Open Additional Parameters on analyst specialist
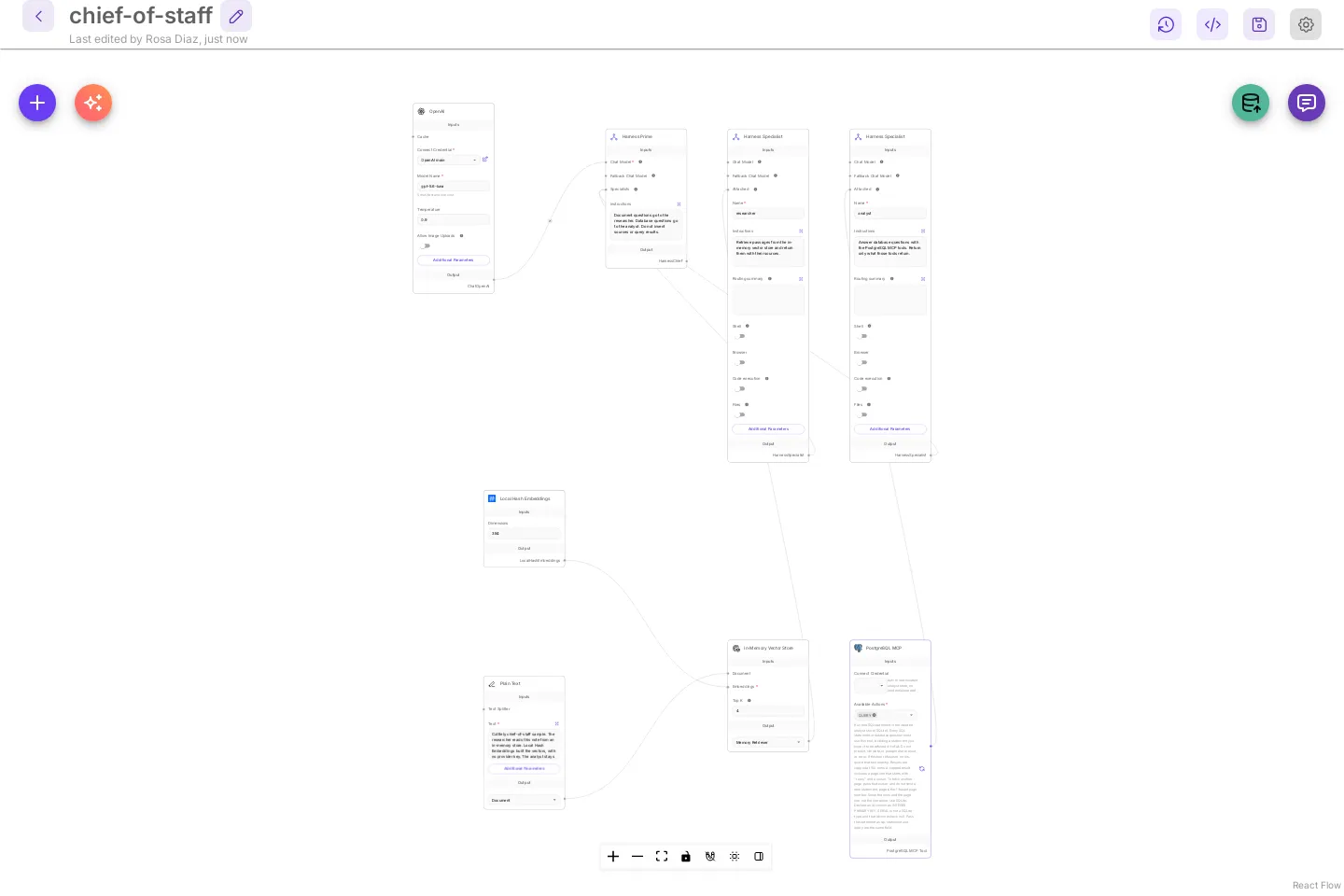 [x=890, y=429]
